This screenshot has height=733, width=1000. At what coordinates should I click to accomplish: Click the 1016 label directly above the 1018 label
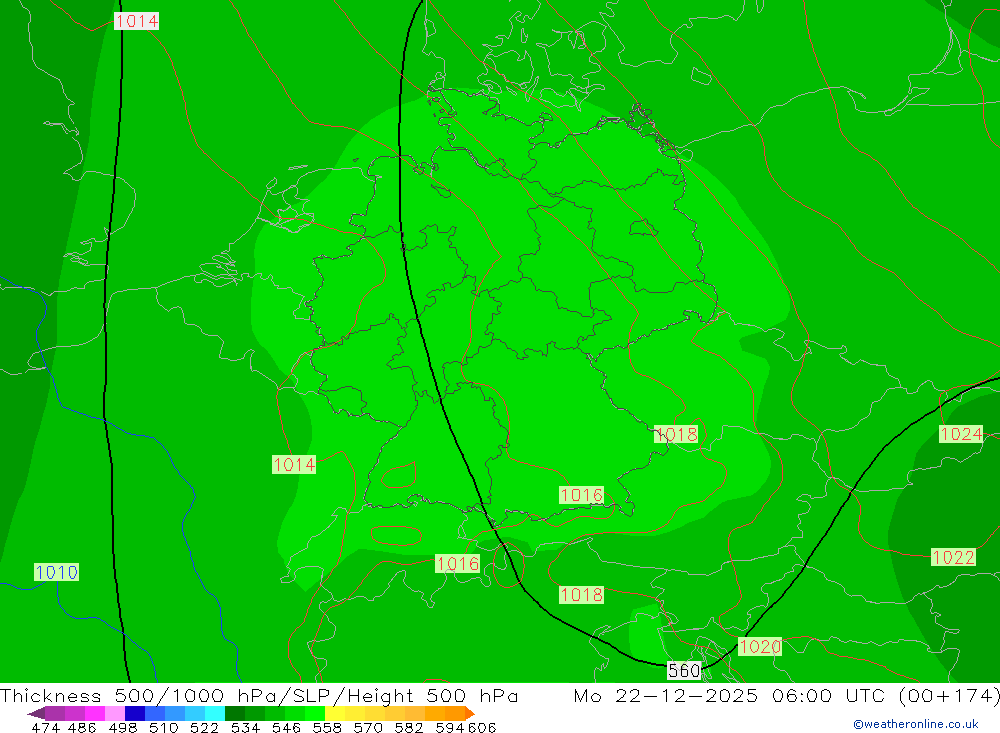581,495
